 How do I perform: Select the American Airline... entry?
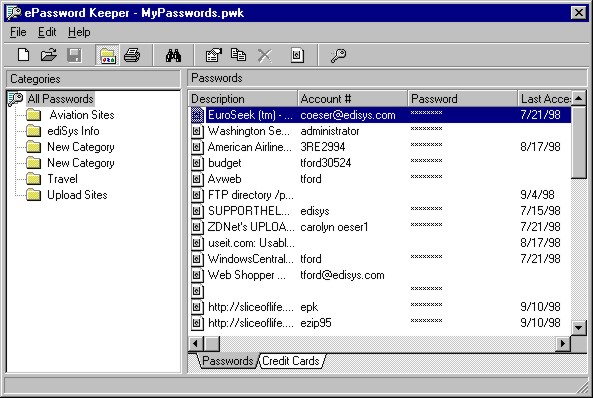[x=250, y=147]
